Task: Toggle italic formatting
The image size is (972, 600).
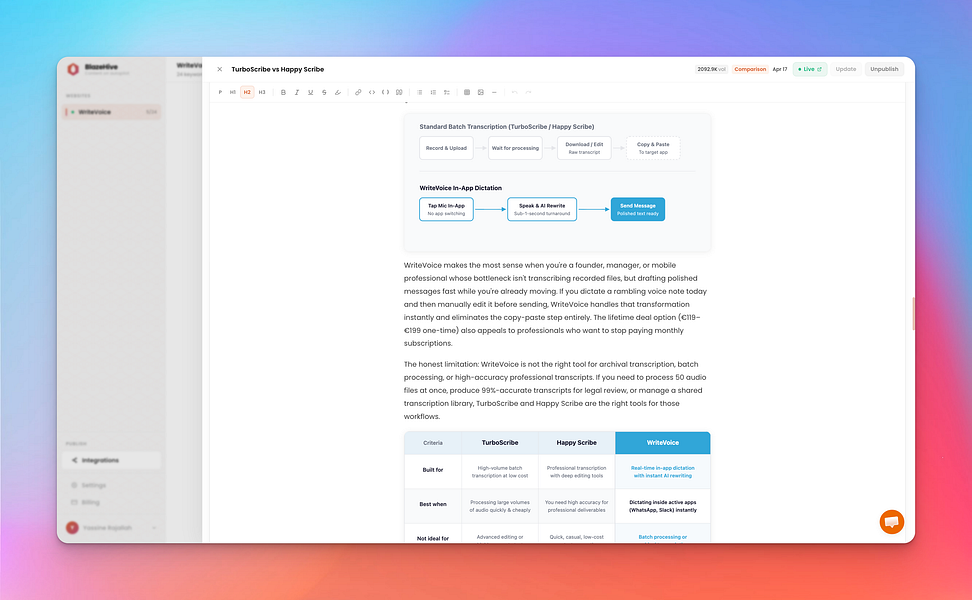Action: tap(297, 92)
